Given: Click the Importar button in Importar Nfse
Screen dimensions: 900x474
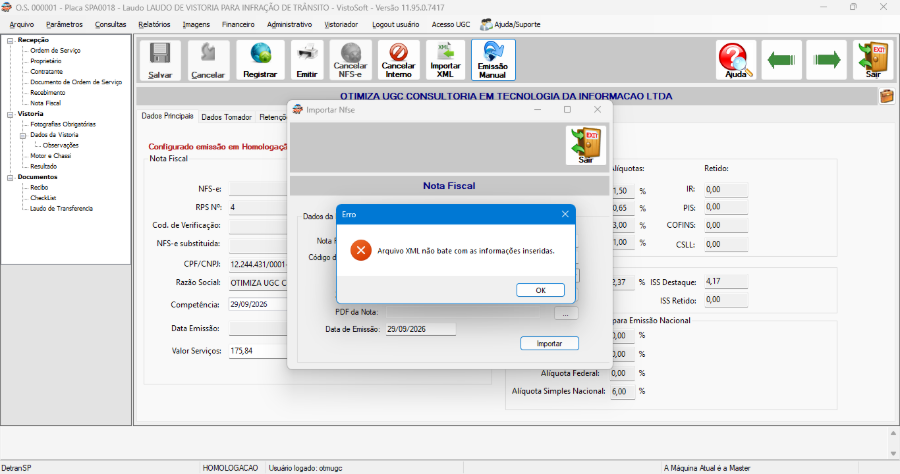Looking at the screenshot, I should click(x=549, y=343).
